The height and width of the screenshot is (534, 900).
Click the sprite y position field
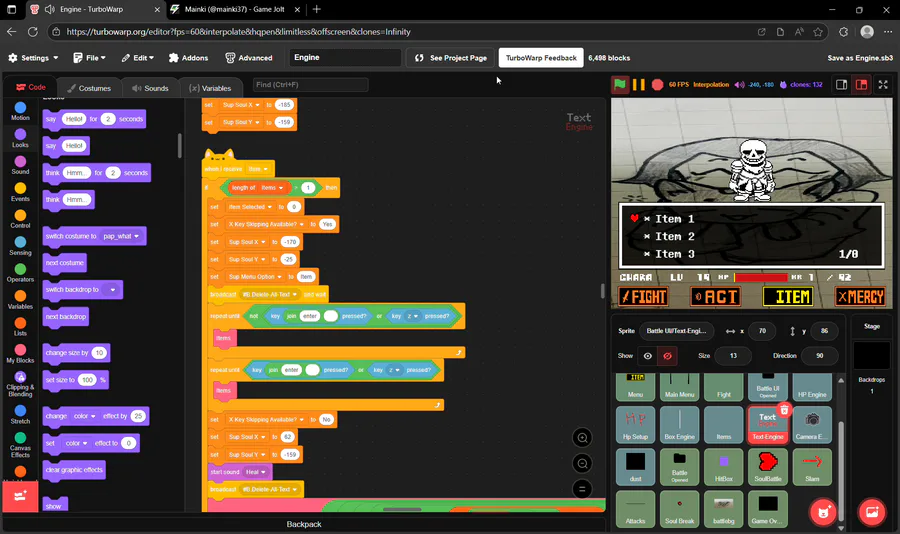click(824, 331)
